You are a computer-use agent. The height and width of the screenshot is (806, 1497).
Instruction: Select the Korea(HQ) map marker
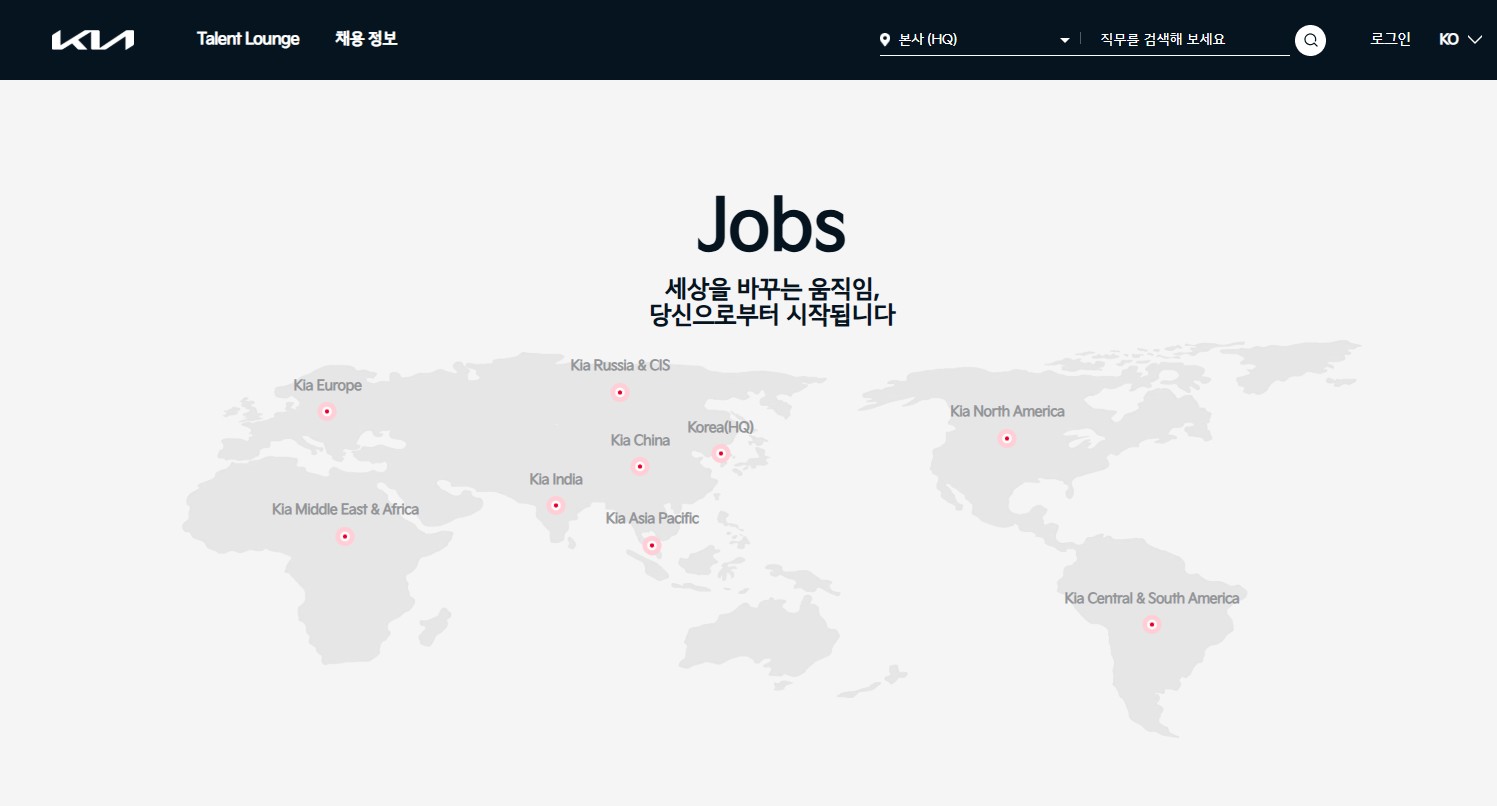[x=720, y=454]
